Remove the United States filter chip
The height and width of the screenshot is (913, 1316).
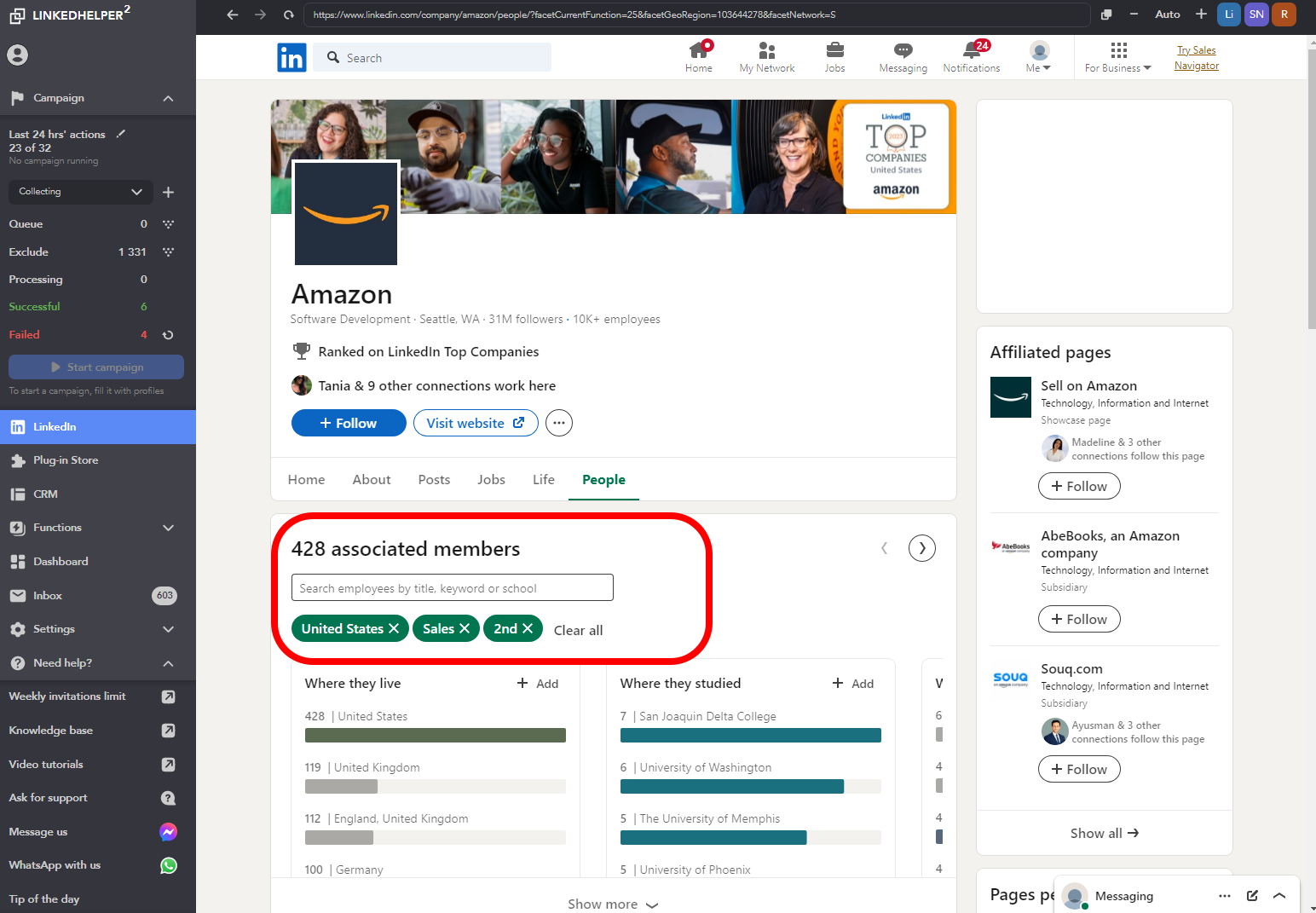[394, 628]
